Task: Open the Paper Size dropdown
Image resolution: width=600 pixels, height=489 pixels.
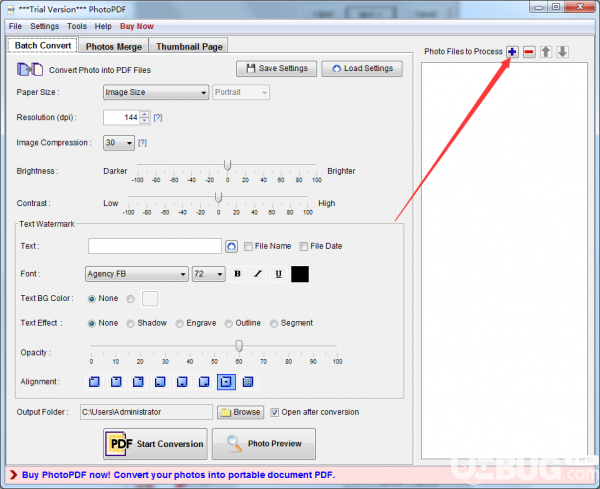Action: [156, 92]
